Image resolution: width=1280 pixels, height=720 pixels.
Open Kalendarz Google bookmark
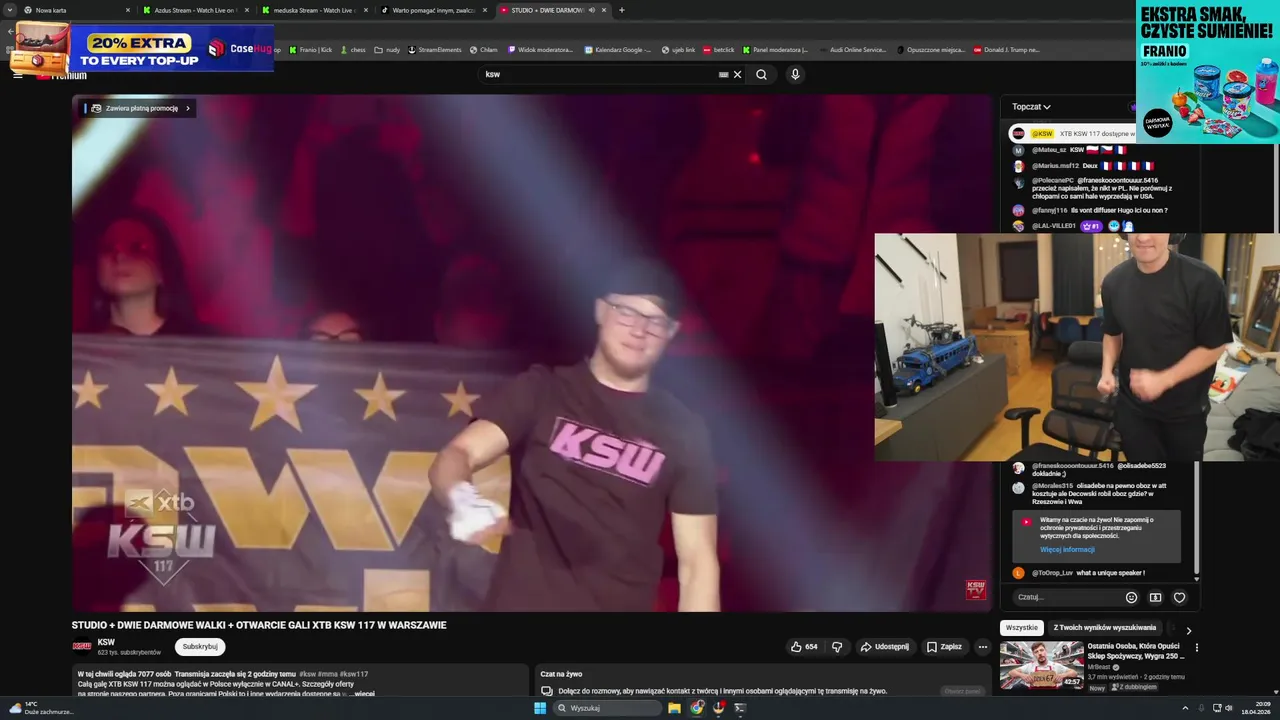pos(618,49)
